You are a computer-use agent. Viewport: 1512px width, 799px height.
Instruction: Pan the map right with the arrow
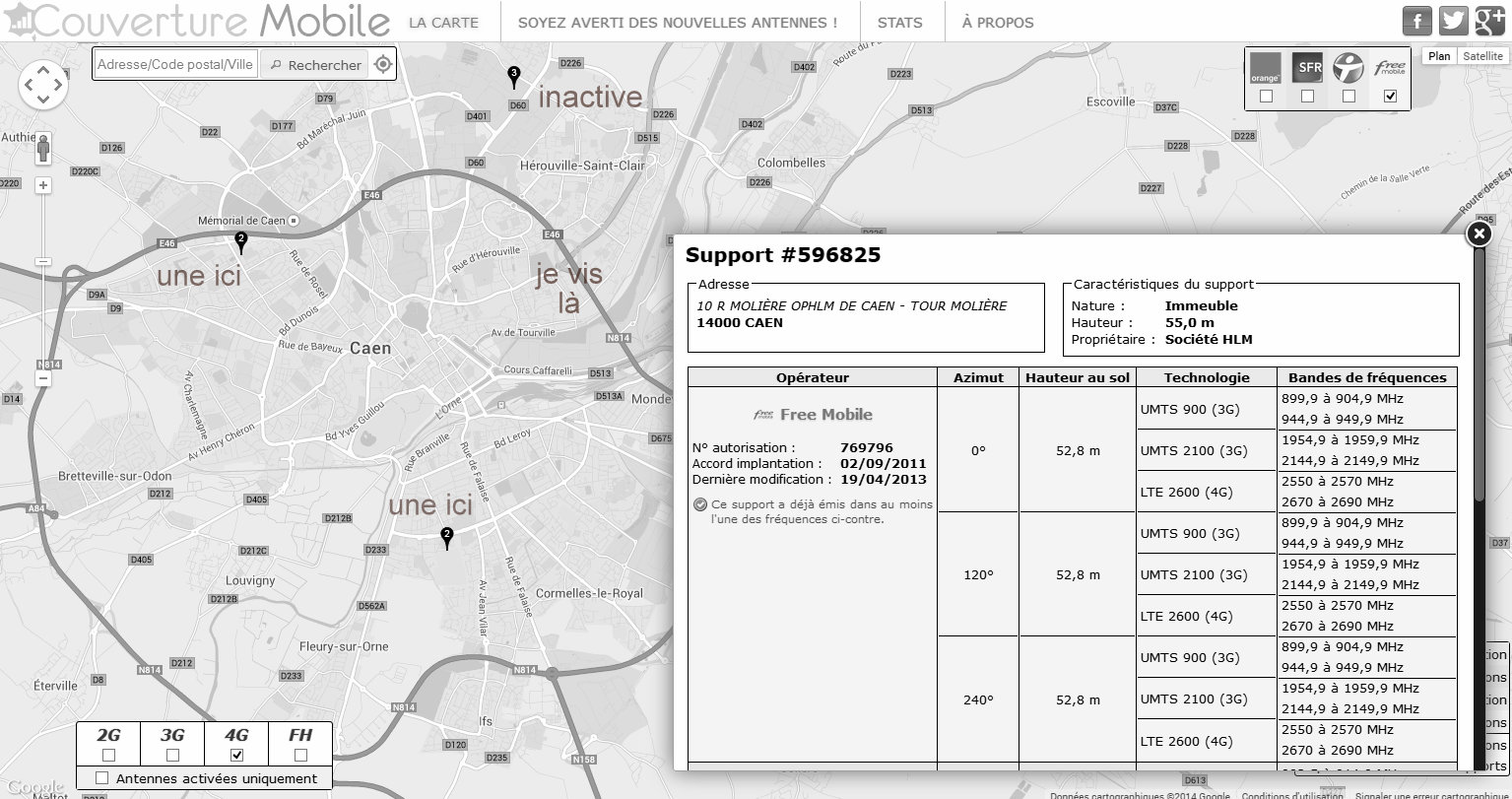click(59, 86)
